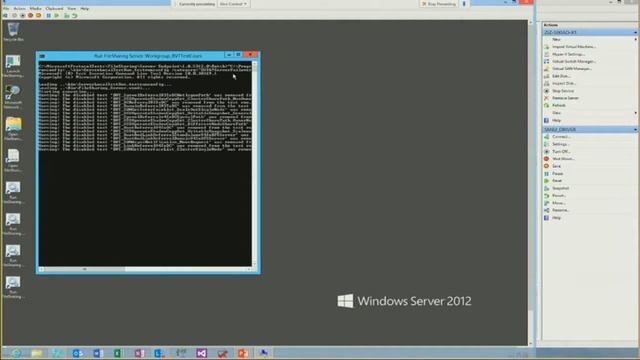640x360 pixels.
Task: Open Word from the taskbar
Action: click(x=98, y=353)
